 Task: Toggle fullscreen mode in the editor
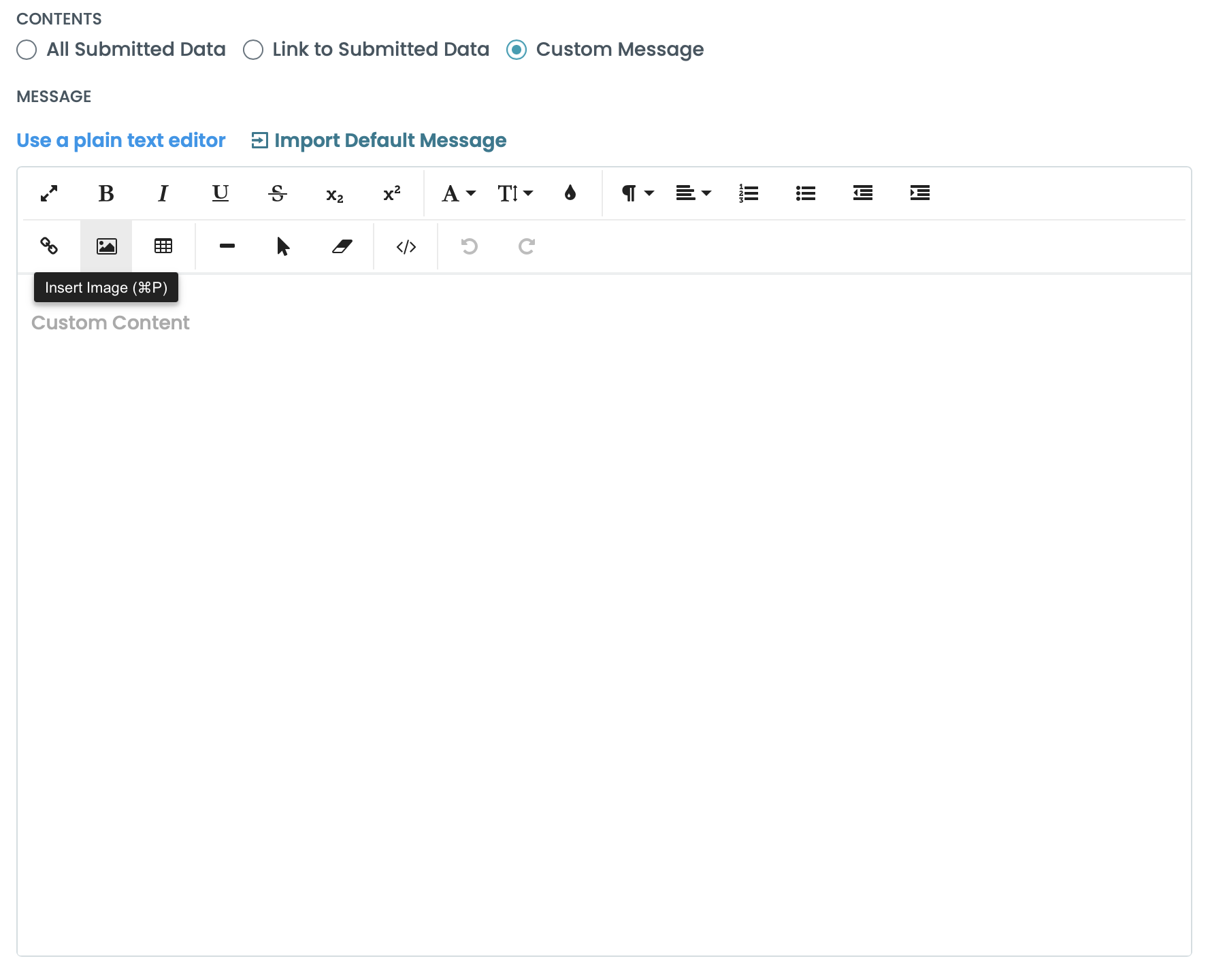[x=48, y=194]
